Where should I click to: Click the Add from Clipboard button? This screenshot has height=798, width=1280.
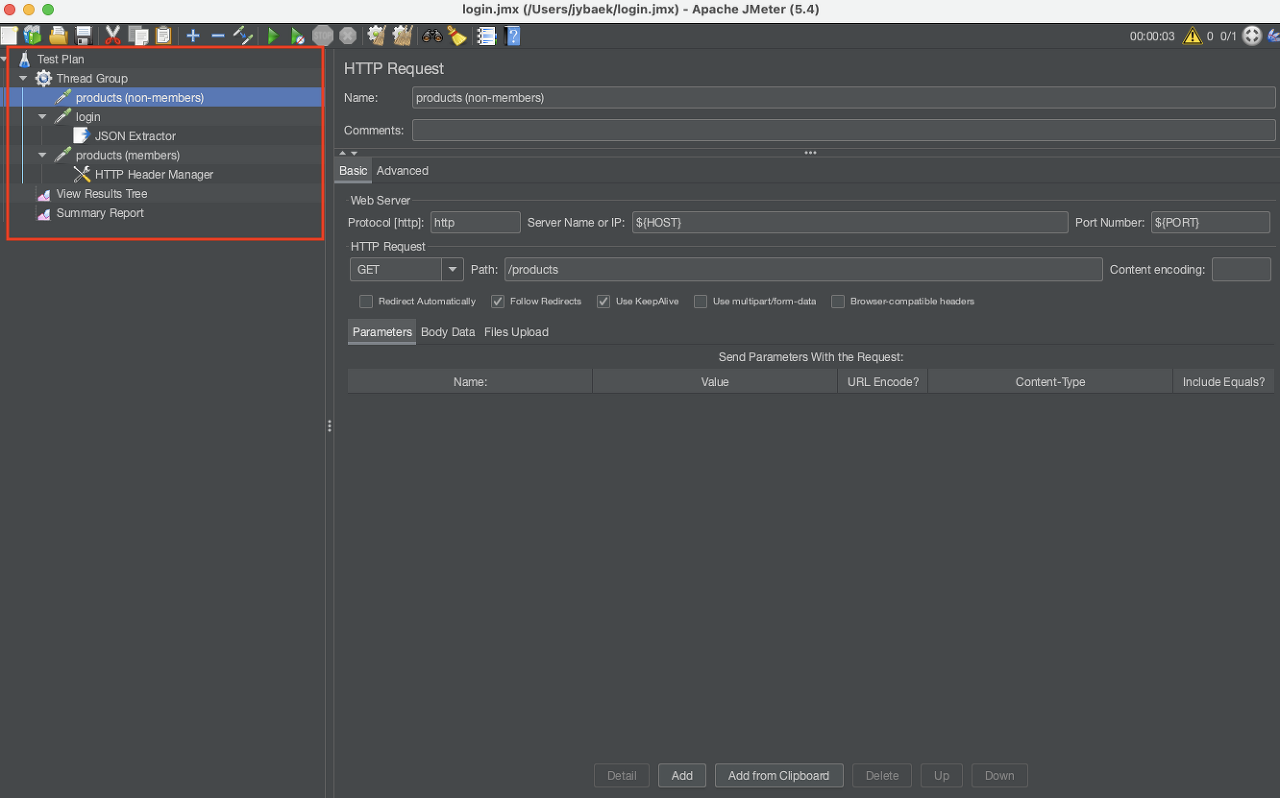(779, 775)
